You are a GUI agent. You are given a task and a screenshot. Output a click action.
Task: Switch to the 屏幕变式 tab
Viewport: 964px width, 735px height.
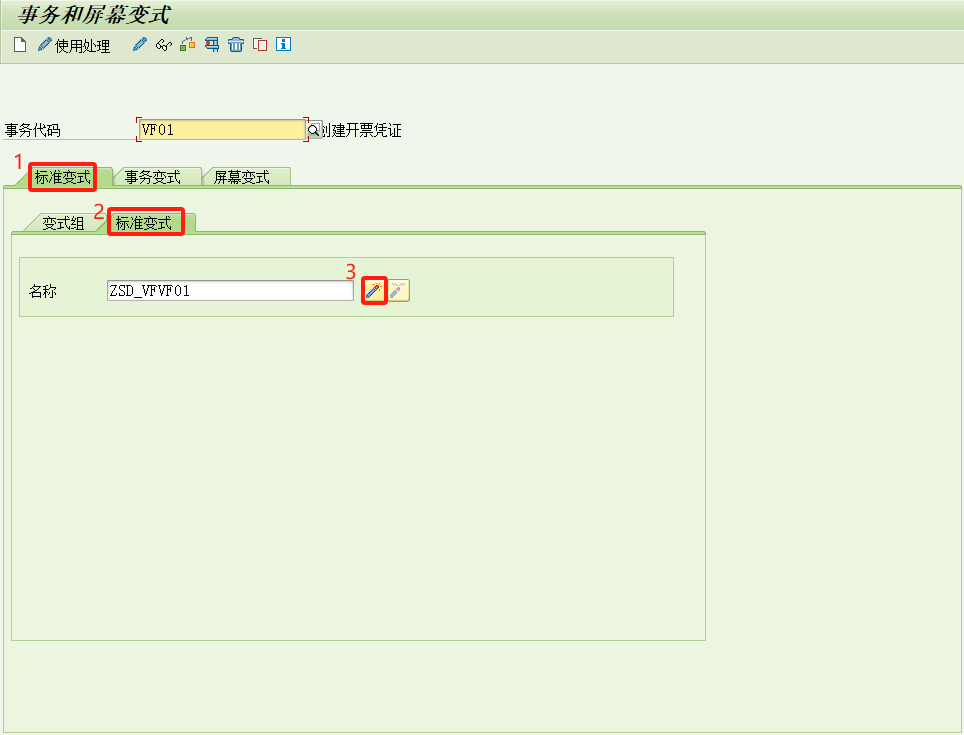(242, 177)
